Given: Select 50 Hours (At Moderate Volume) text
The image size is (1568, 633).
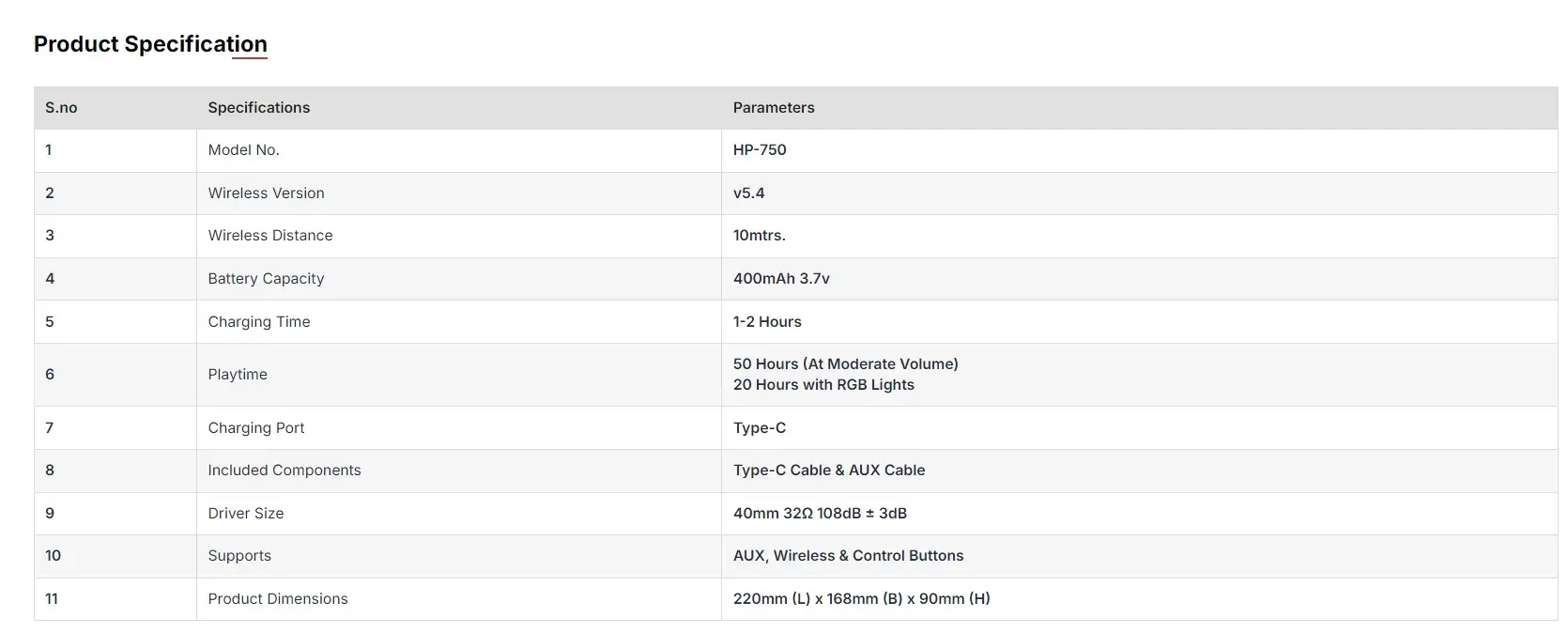Looking at the screenshot, I should coord(846,364).
